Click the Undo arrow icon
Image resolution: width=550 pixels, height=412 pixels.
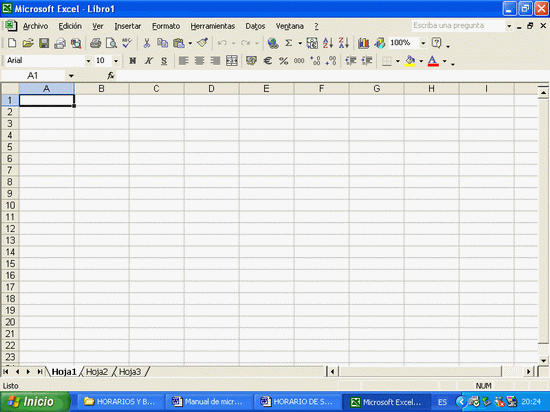pos(222,43)
